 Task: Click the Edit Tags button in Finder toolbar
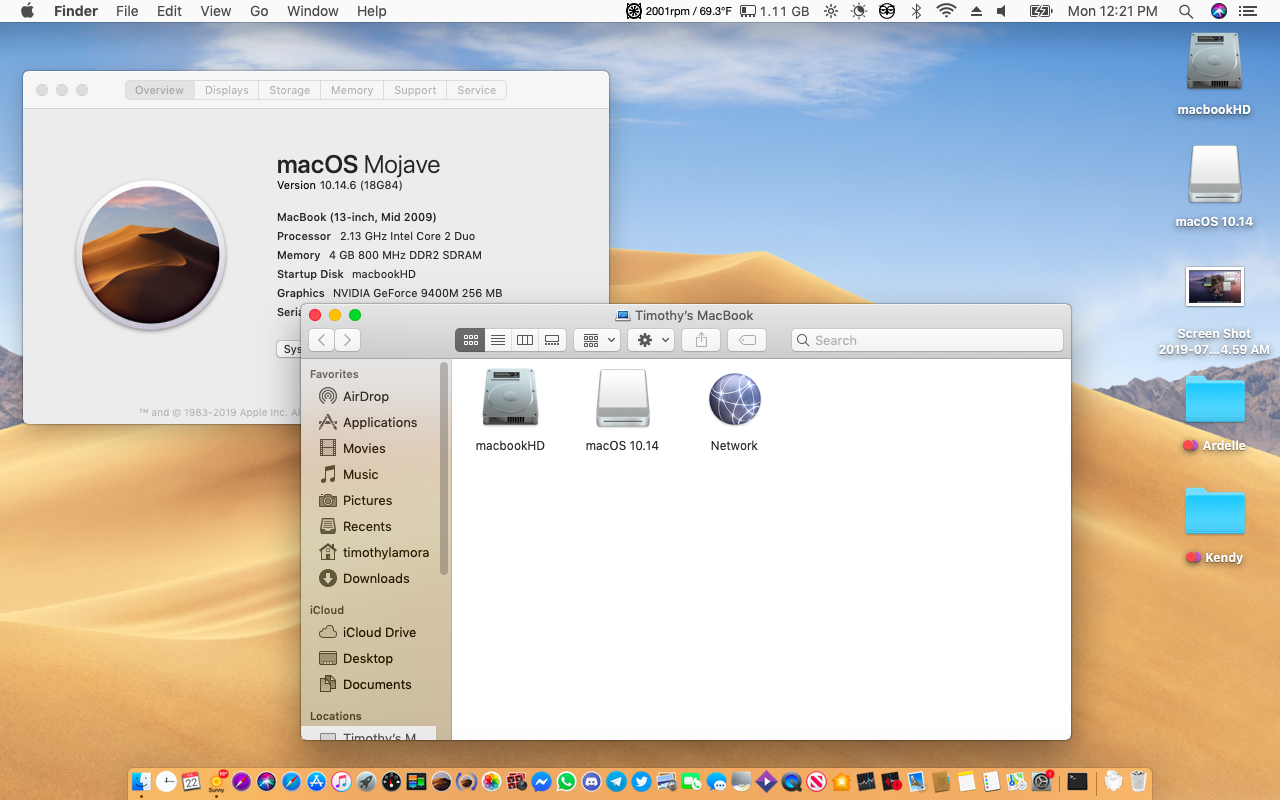[x=747, y=340]
